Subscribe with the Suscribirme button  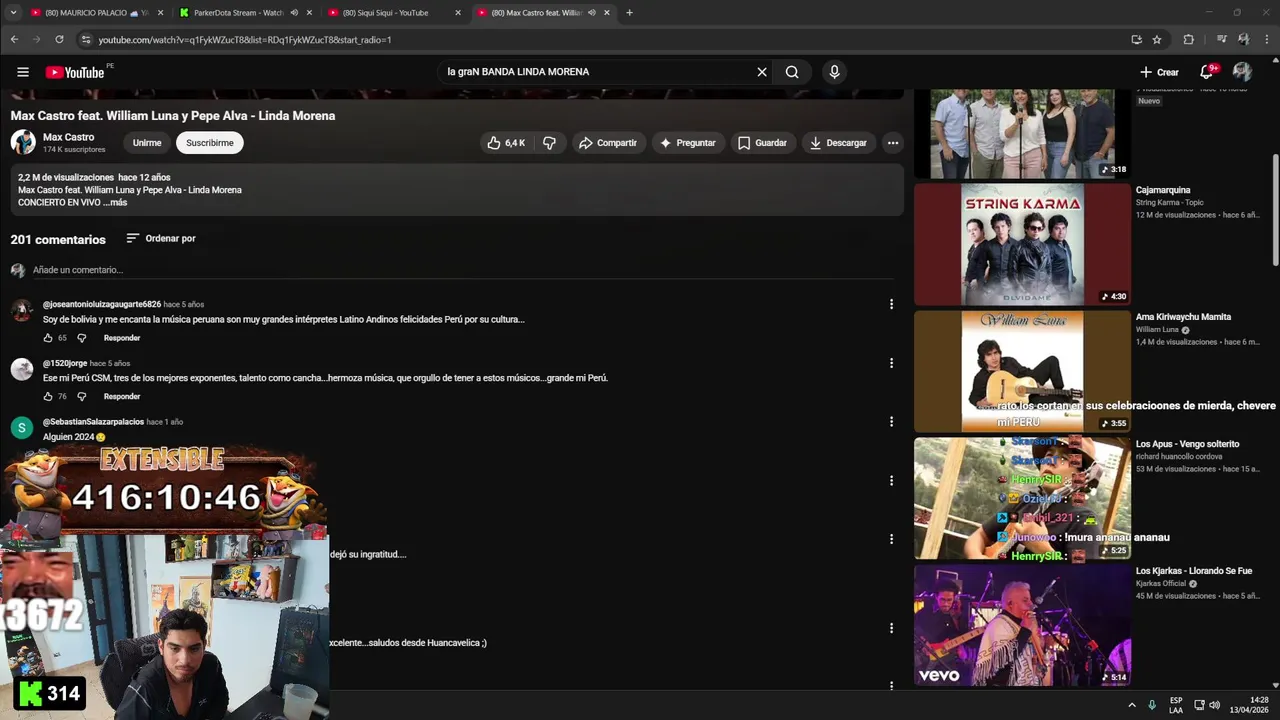click(210, 143)
